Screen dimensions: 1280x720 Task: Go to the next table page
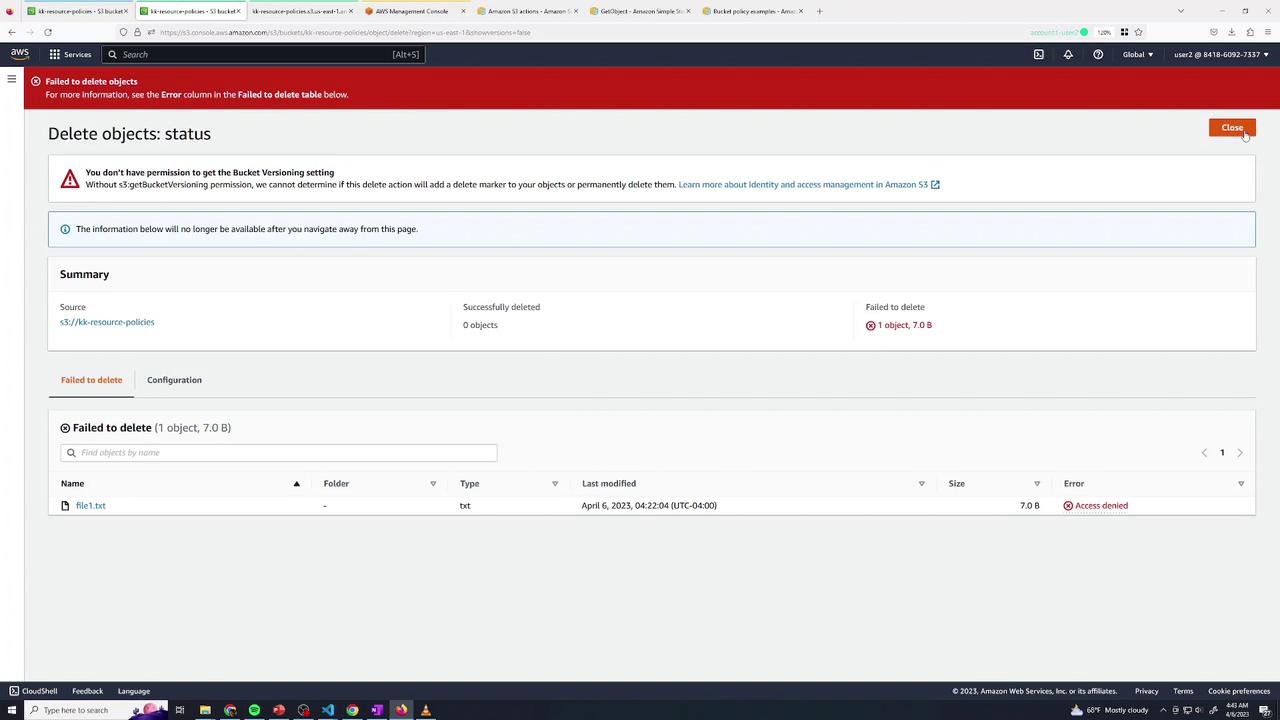(1240, 453)
